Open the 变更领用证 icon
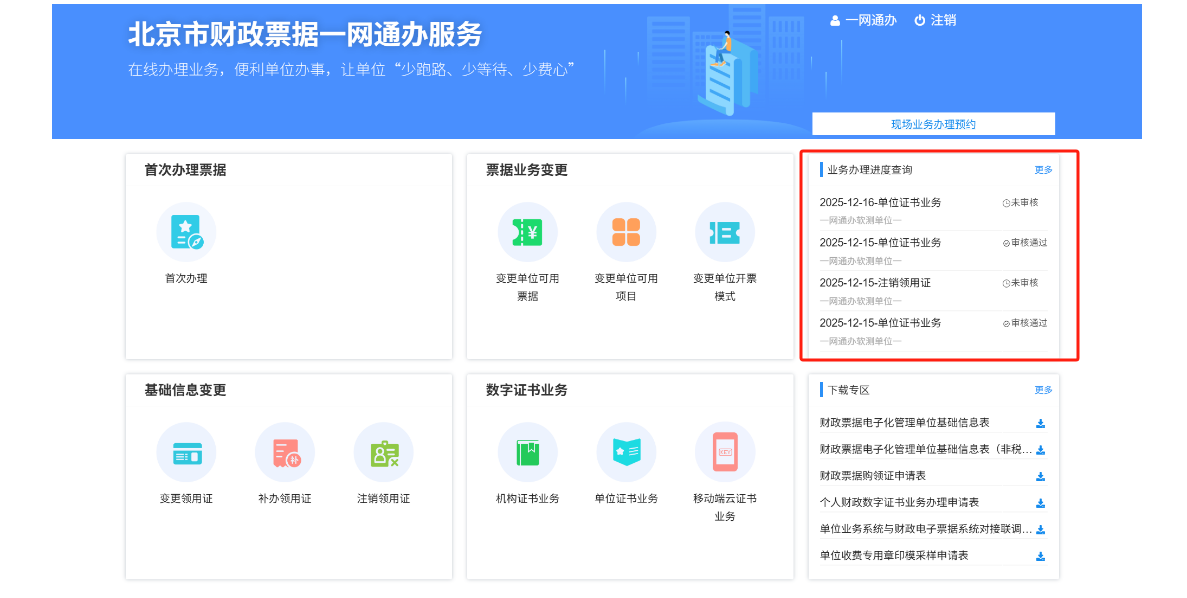This screenshot has height=598, width=1187. pos(186,452)
